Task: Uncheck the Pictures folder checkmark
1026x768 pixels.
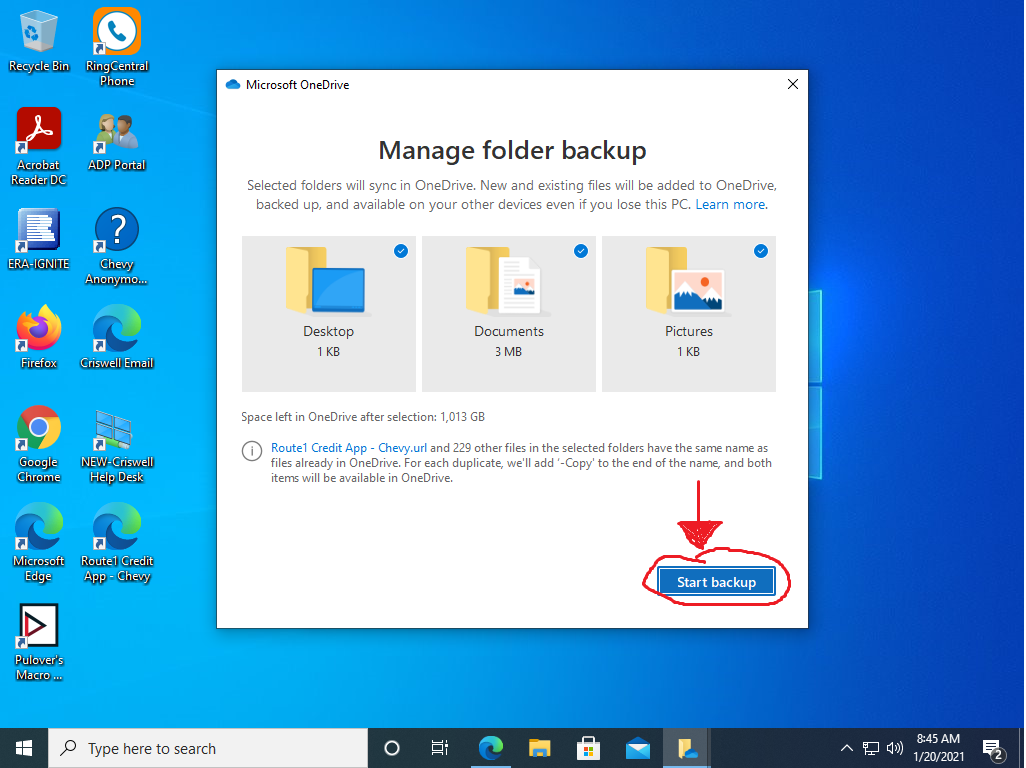Action: (x=761, y=251)
